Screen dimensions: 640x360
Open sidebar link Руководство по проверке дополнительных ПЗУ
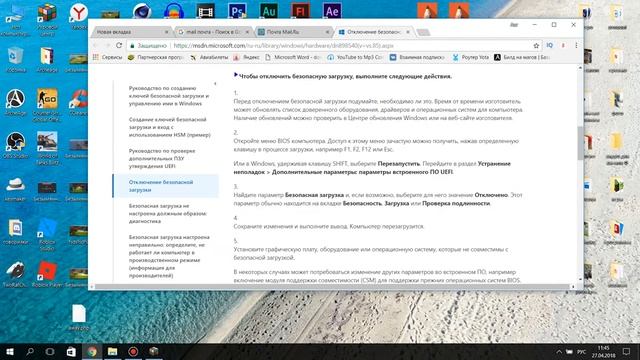[x=162, y=158]
